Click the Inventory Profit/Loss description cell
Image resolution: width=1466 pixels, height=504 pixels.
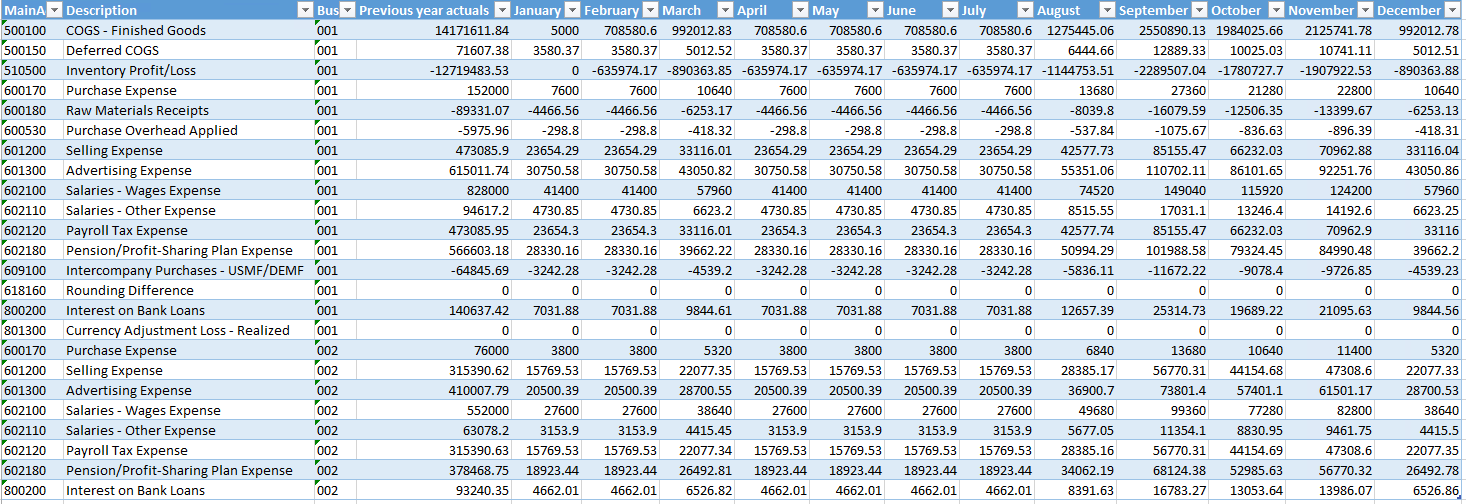point(188,70)
